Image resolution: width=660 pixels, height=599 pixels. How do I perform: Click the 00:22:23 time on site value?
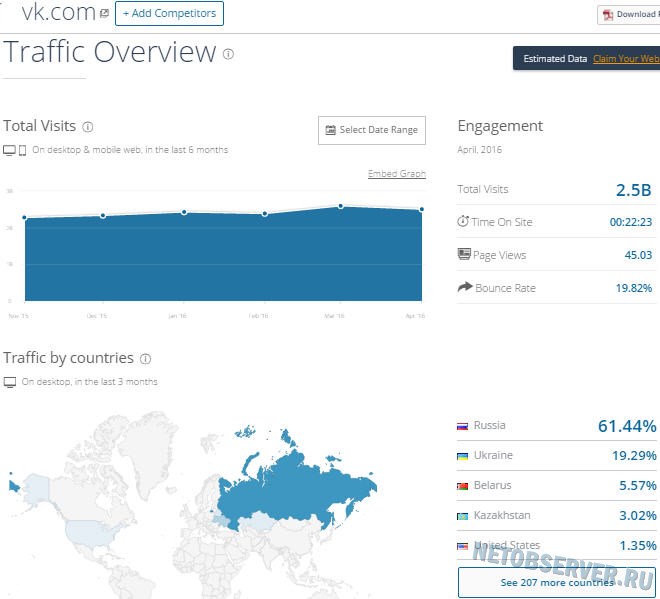(x=631, y=222)
